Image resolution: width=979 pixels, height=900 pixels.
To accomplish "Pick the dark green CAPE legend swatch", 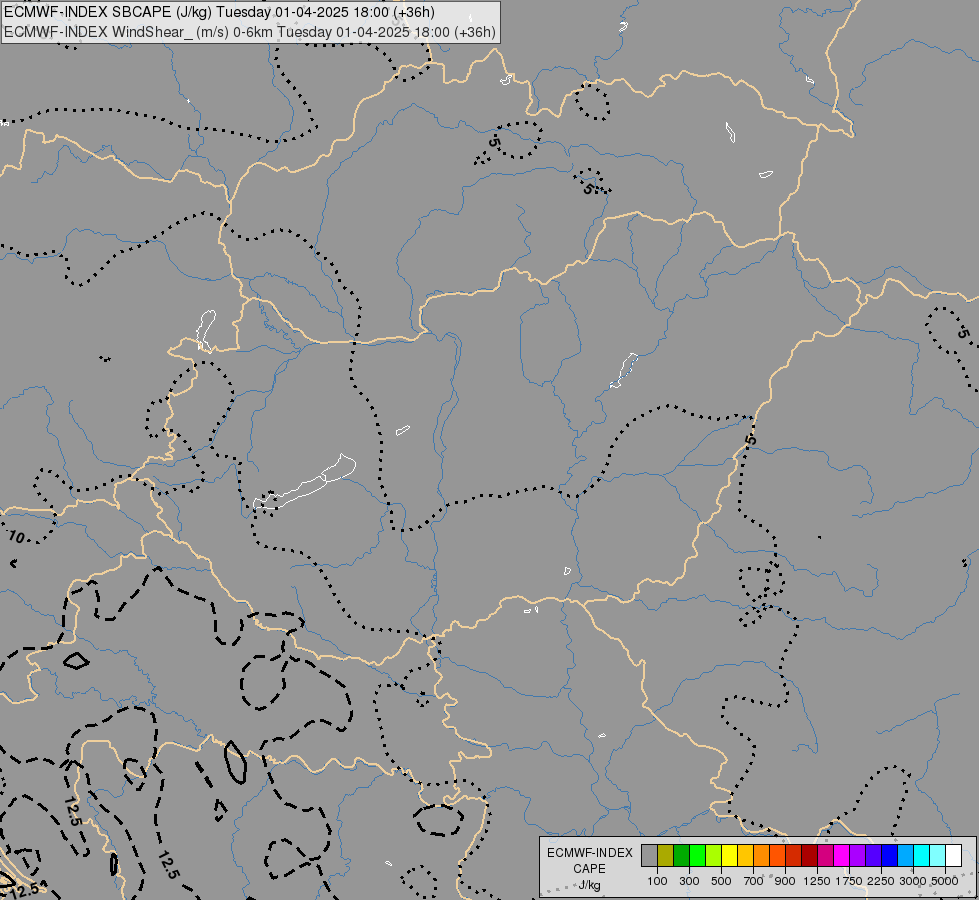I will click(681, 856).
